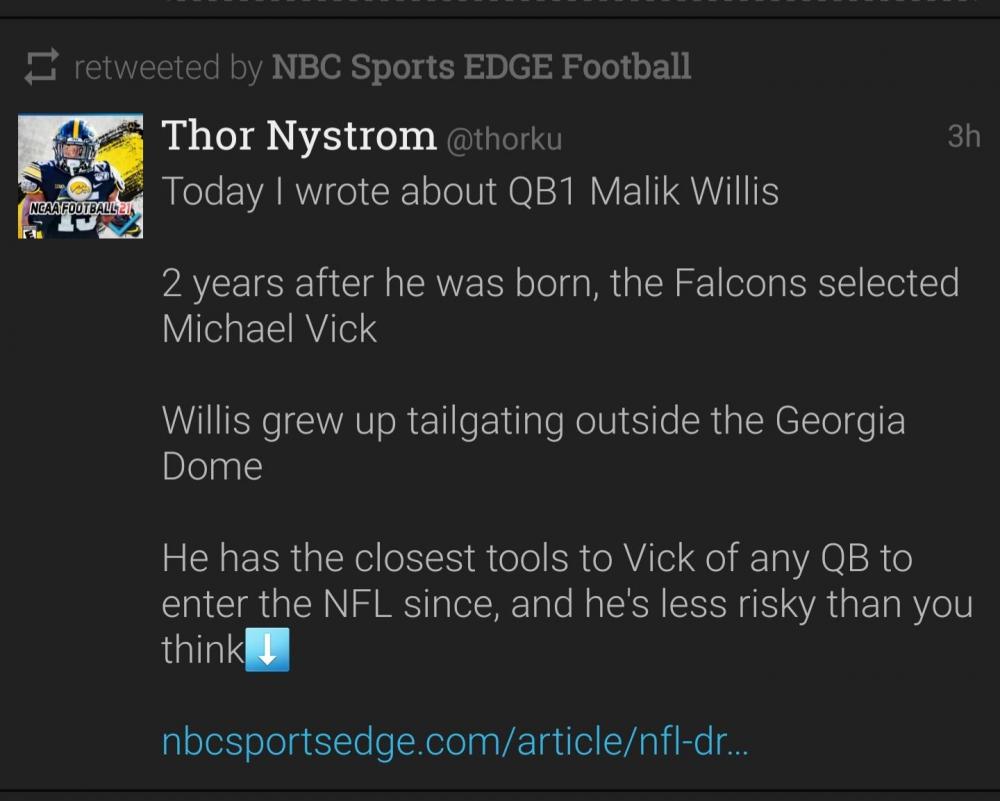Viewport: 1000px width, 801px height.
Task: Select the paragraph starting "2 years after"
Action: [x=560, y=305]
